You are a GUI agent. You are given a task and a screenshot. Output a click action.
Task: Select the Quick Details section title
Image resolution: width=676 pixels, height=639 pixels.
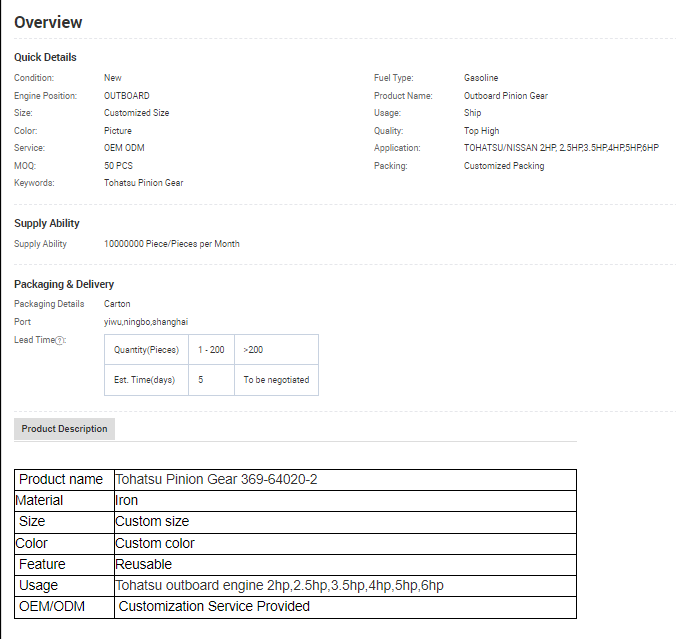tap(45, 57)
